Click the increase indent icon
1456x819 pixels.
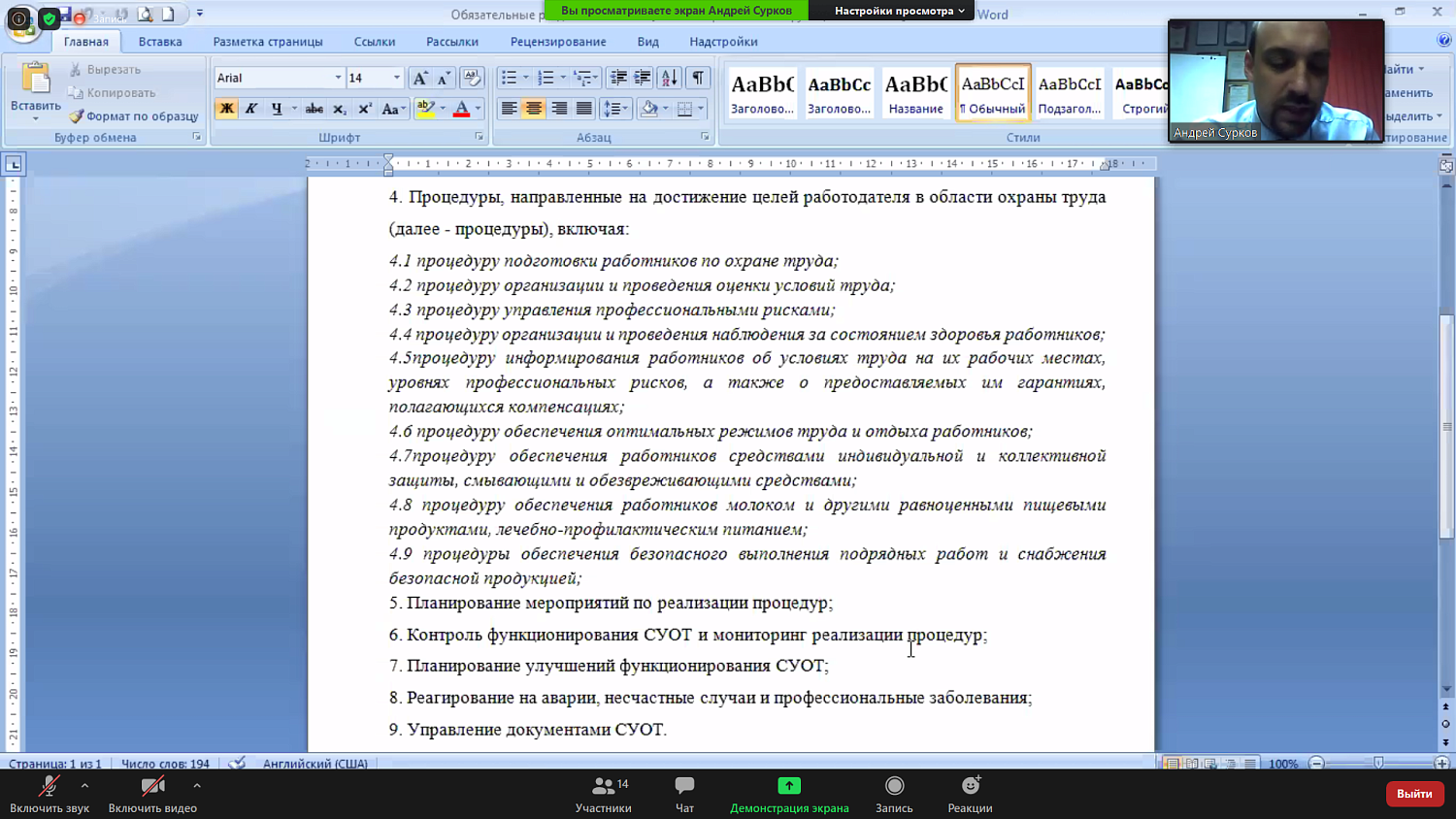click(642, 78)
